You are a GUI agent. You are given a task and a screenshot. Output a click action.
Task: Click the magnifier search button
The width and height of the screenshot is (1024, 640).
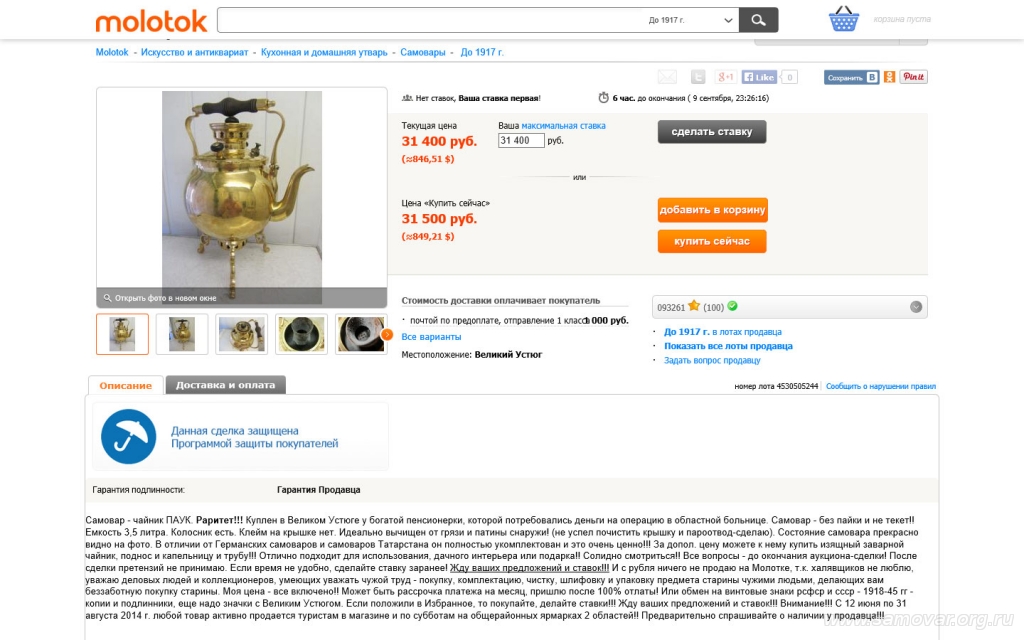point(758,20)
